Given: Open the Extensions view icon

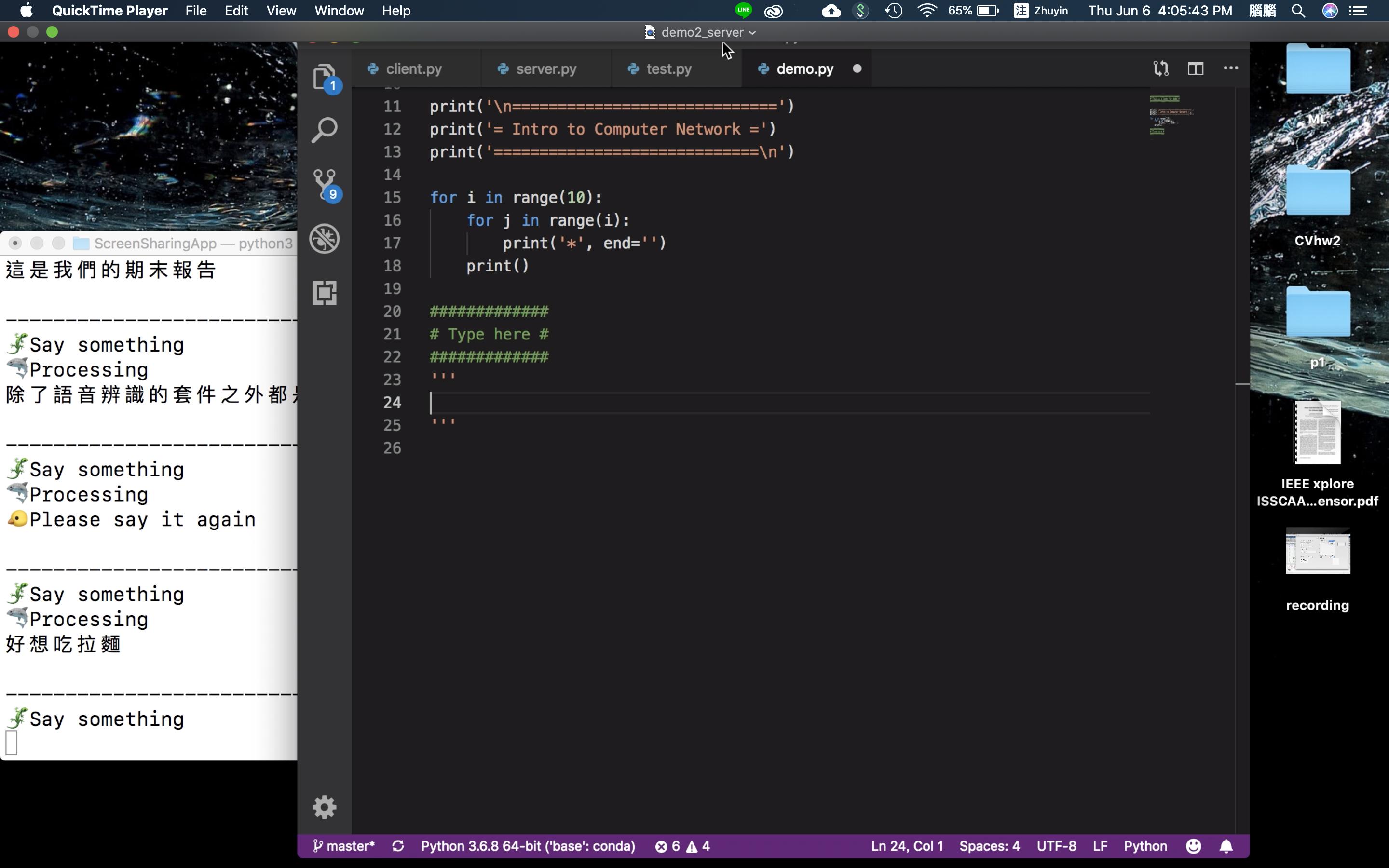Looking at the screenshot, I should (324, 293).
